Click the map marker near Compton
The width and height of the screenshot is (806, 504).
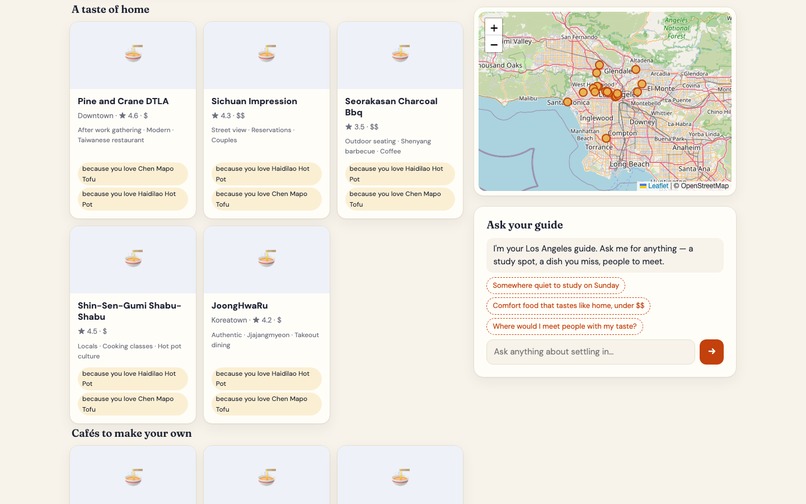tap(606, 138)
